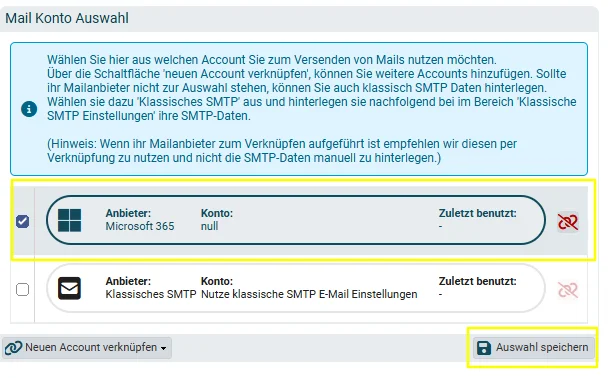Viewport: 608px width, 378px height.
Task: Click the info text starting 'Wählen Sie hier aus'
Action: coord(311,88)
